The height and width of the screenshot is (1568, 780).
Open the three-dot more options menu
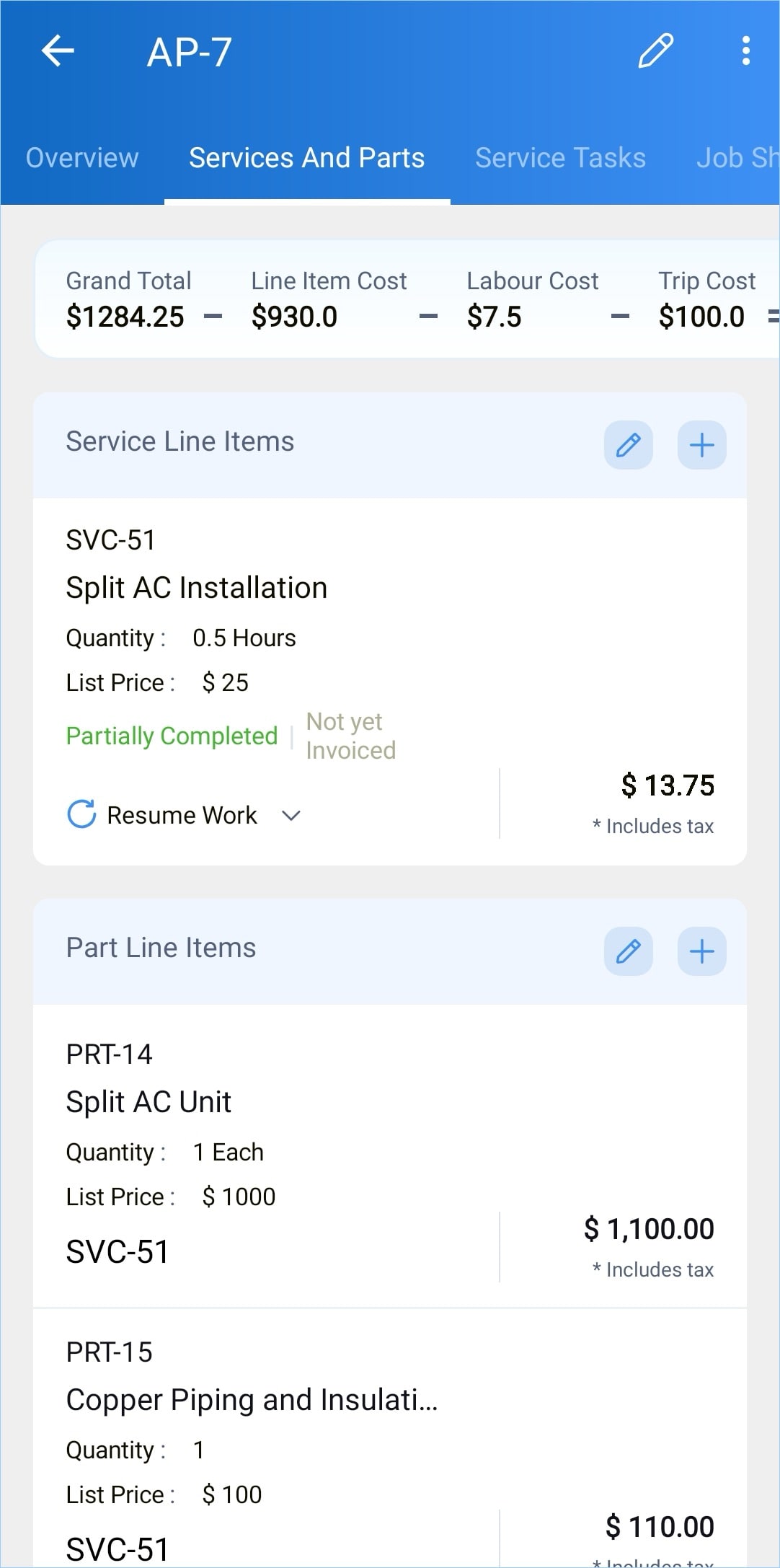(x=746, y=51)
